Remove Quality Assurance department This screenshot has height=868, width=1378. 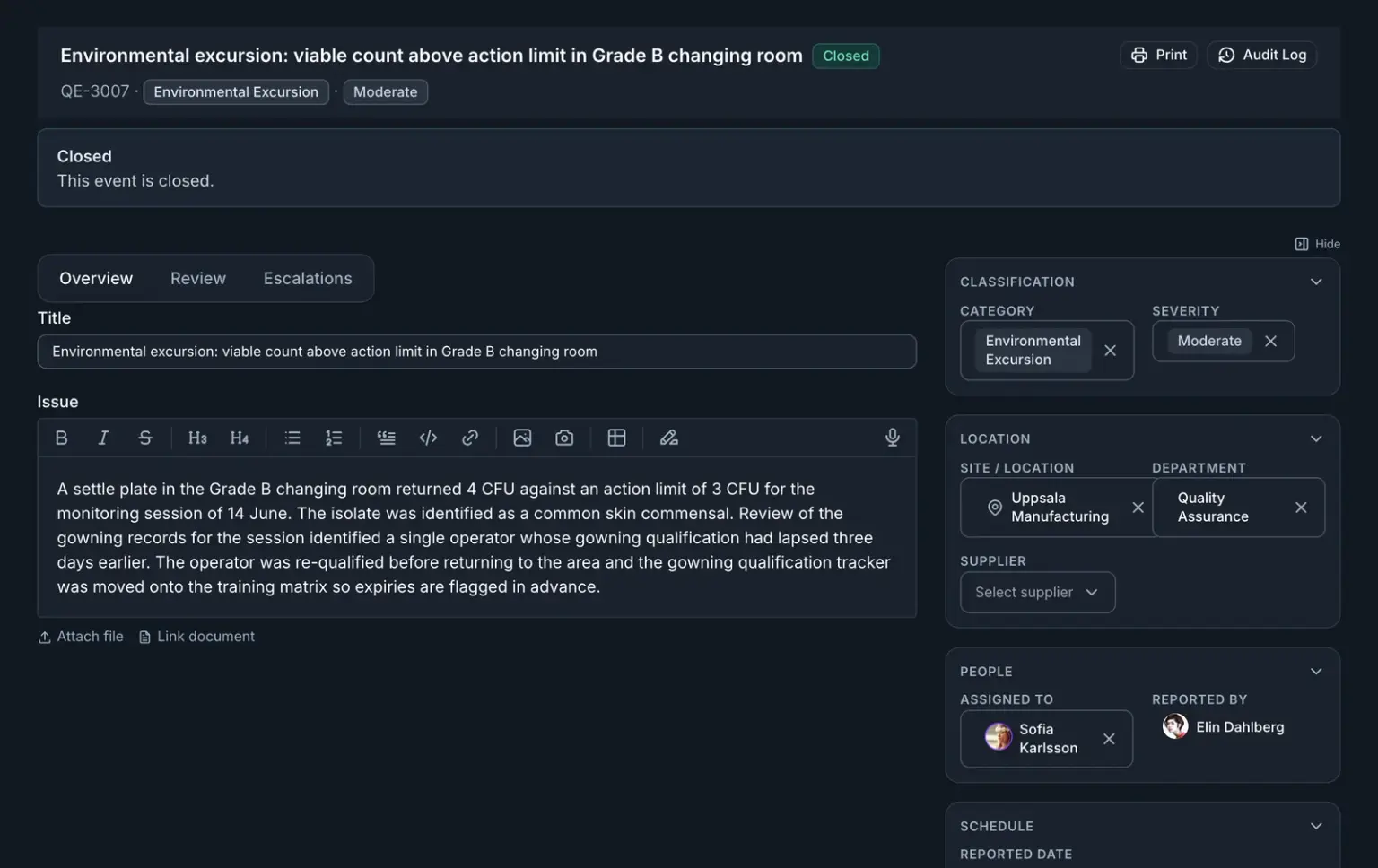pyautogui.click(x=1301, y=508)
